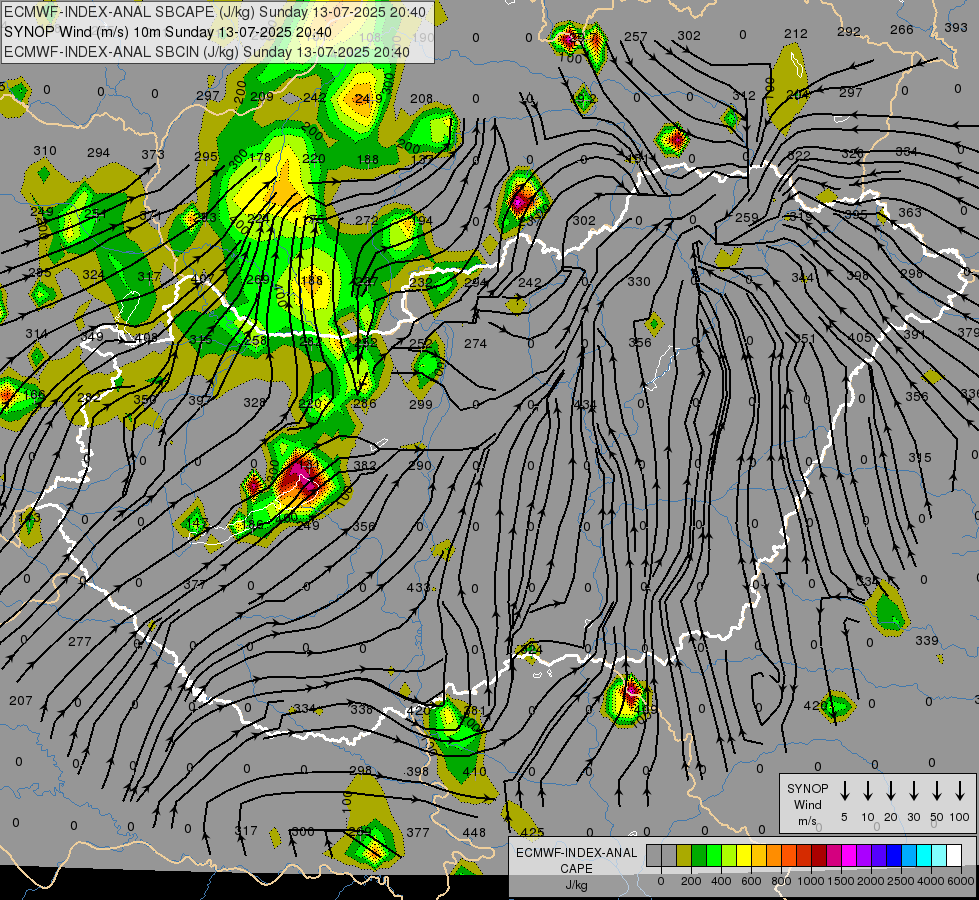Click the SBCIN value 259 on the map
Screen dimensions: 979x900
click(747, 218)
